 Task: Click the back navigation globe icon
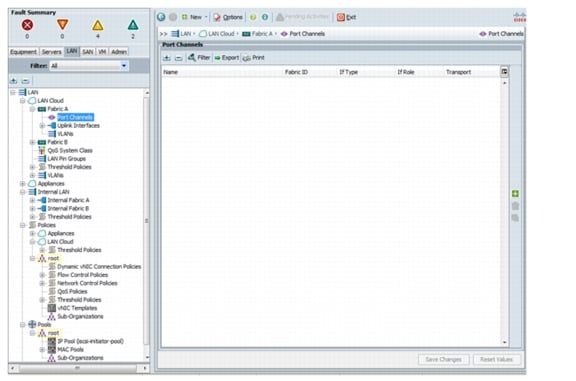pos(161,17)
